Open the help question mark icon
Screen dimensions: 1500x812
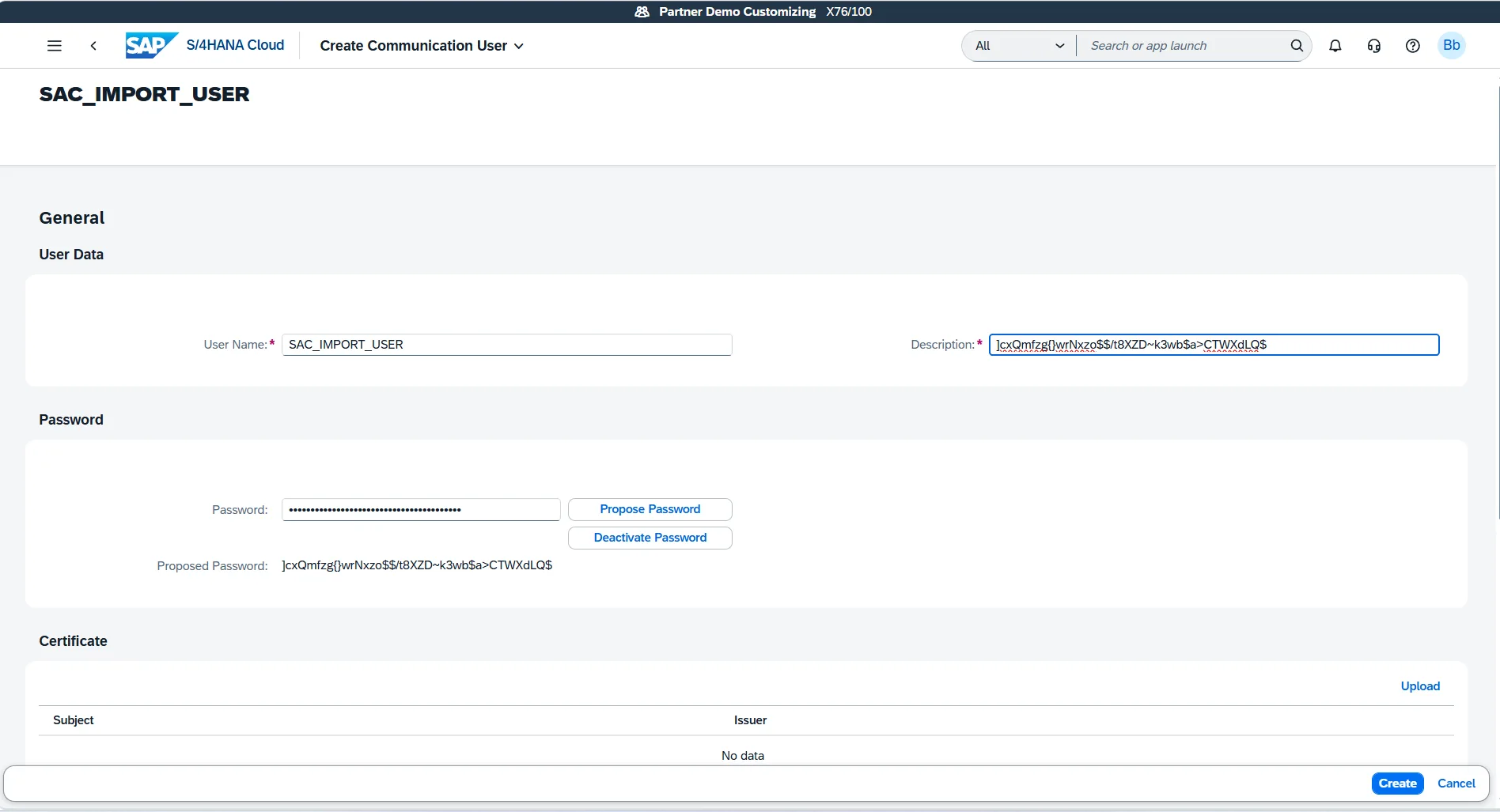pos(1413,46)
